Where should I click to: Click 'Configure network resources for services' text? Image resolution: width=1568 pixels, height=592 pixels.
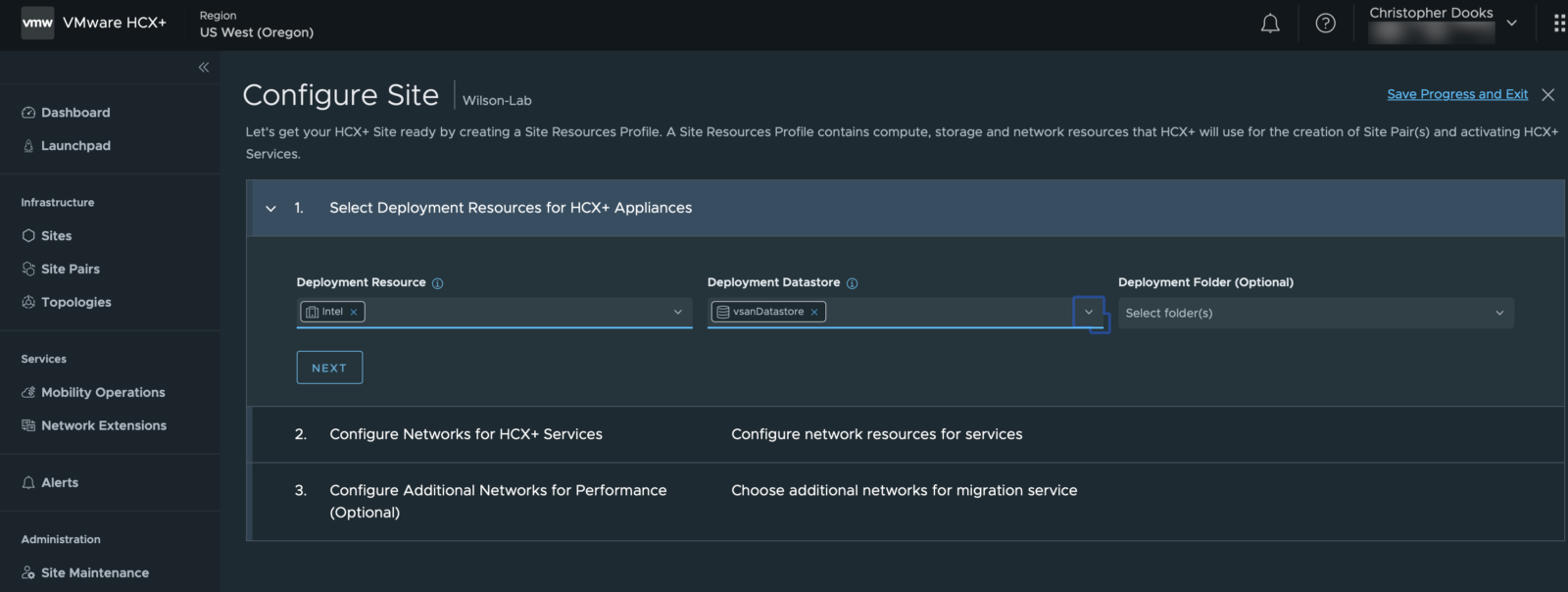click(877, 434)
